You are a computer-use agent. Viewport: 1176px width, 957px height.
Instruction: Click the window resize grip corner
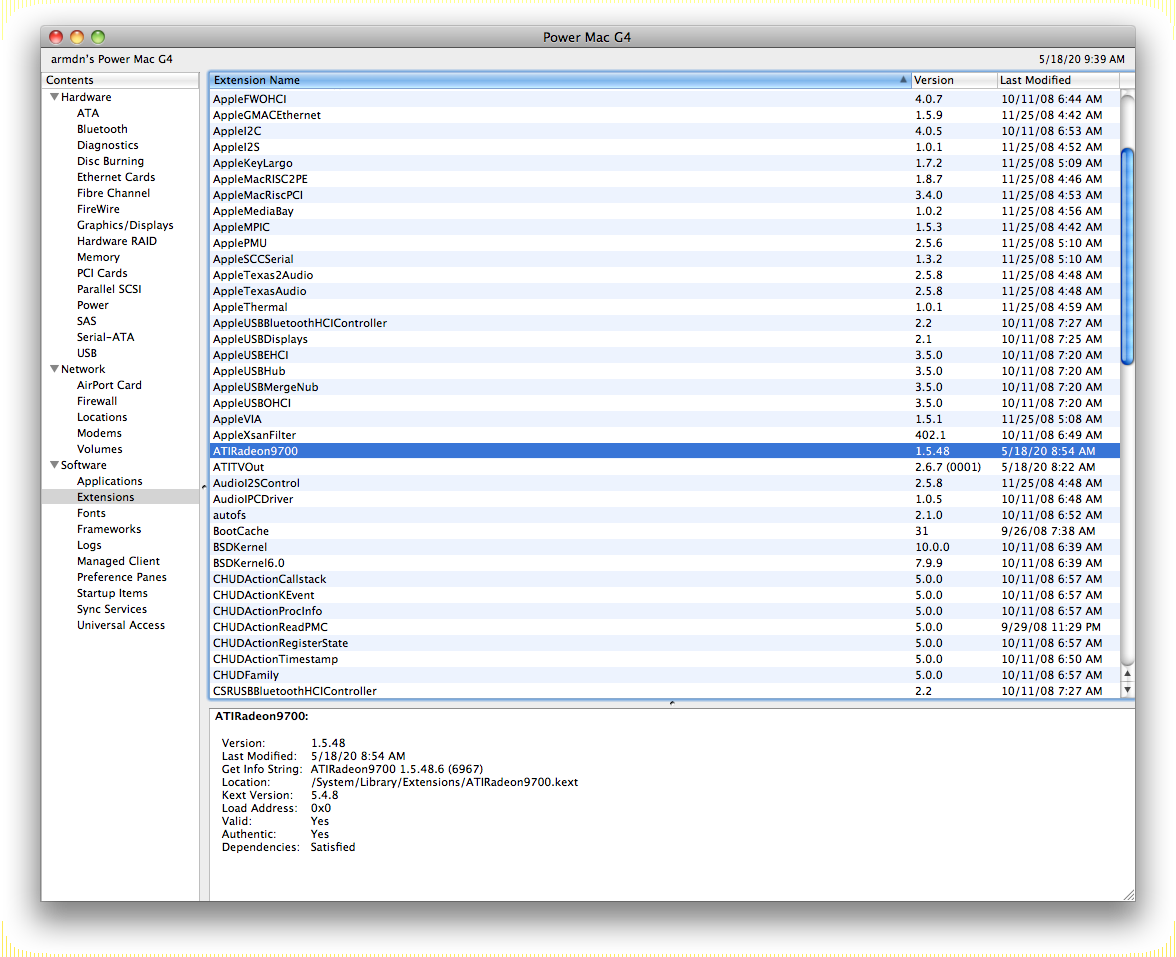[1128, 894]
